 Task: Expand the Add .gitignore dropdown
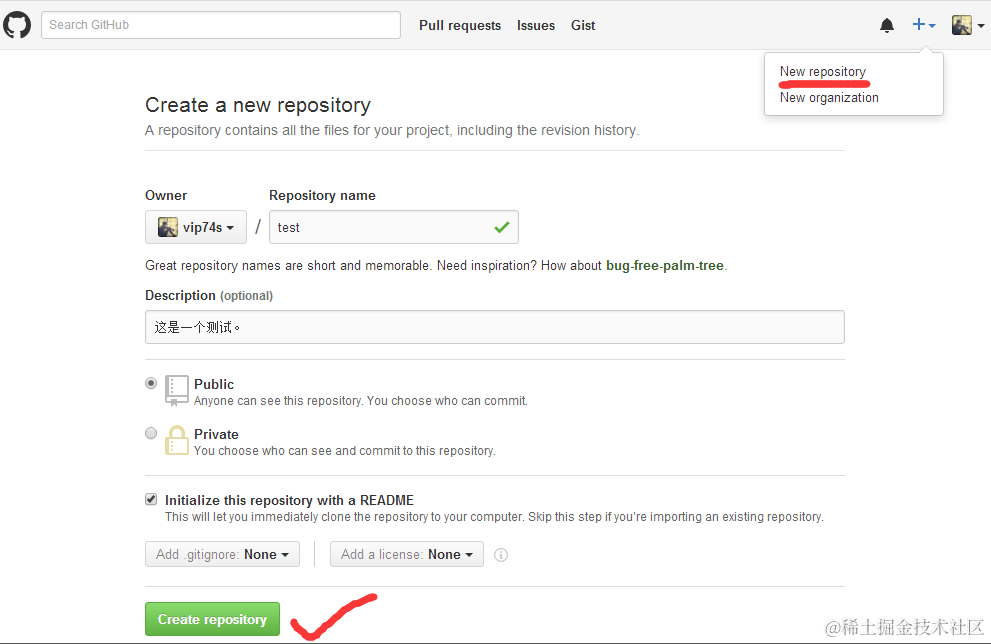(x=222, y=554)
